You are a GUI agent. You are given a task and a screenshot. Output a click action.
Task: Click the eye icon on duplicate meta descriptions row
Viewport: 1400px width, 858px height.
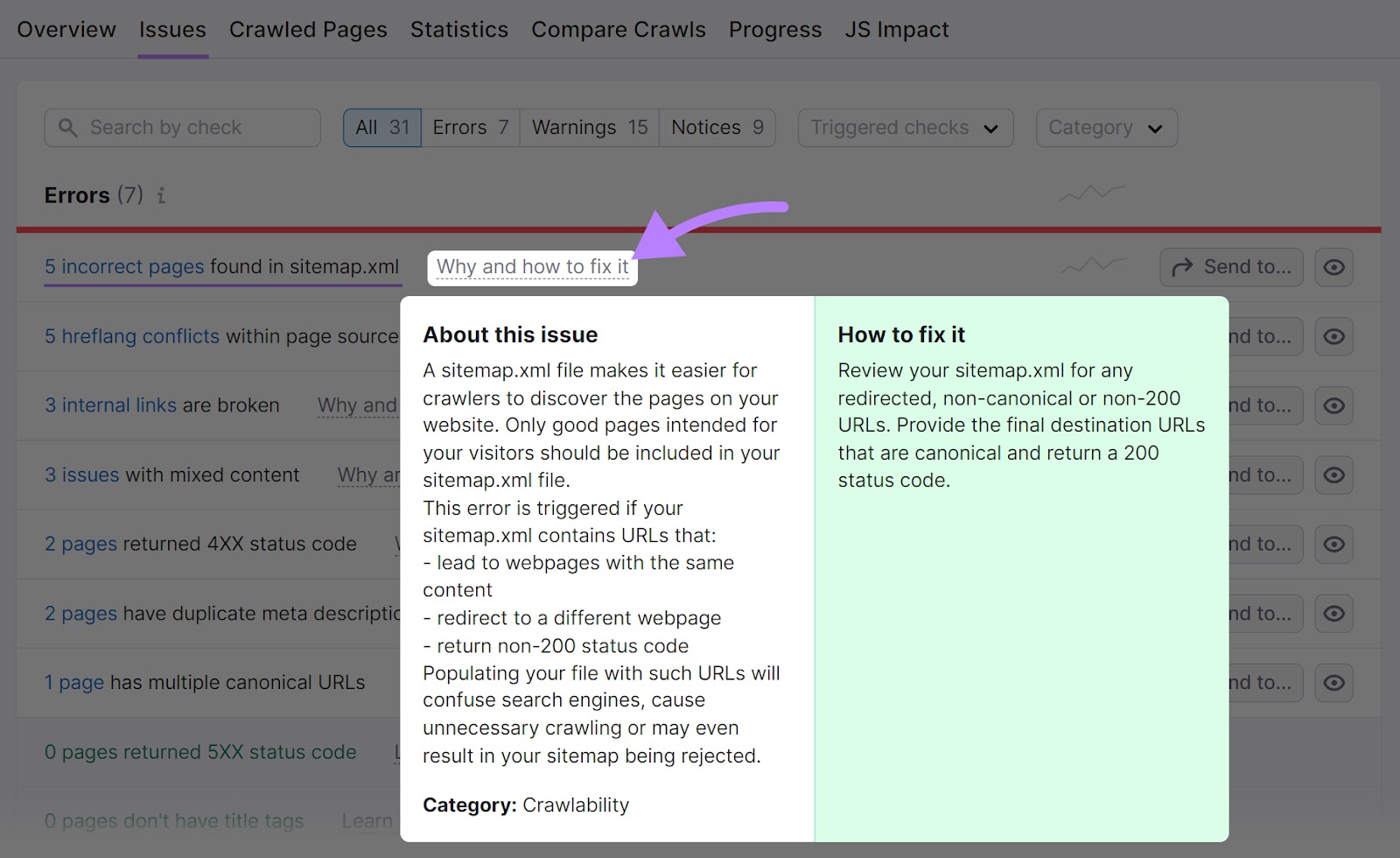[x=1333, y=613]
